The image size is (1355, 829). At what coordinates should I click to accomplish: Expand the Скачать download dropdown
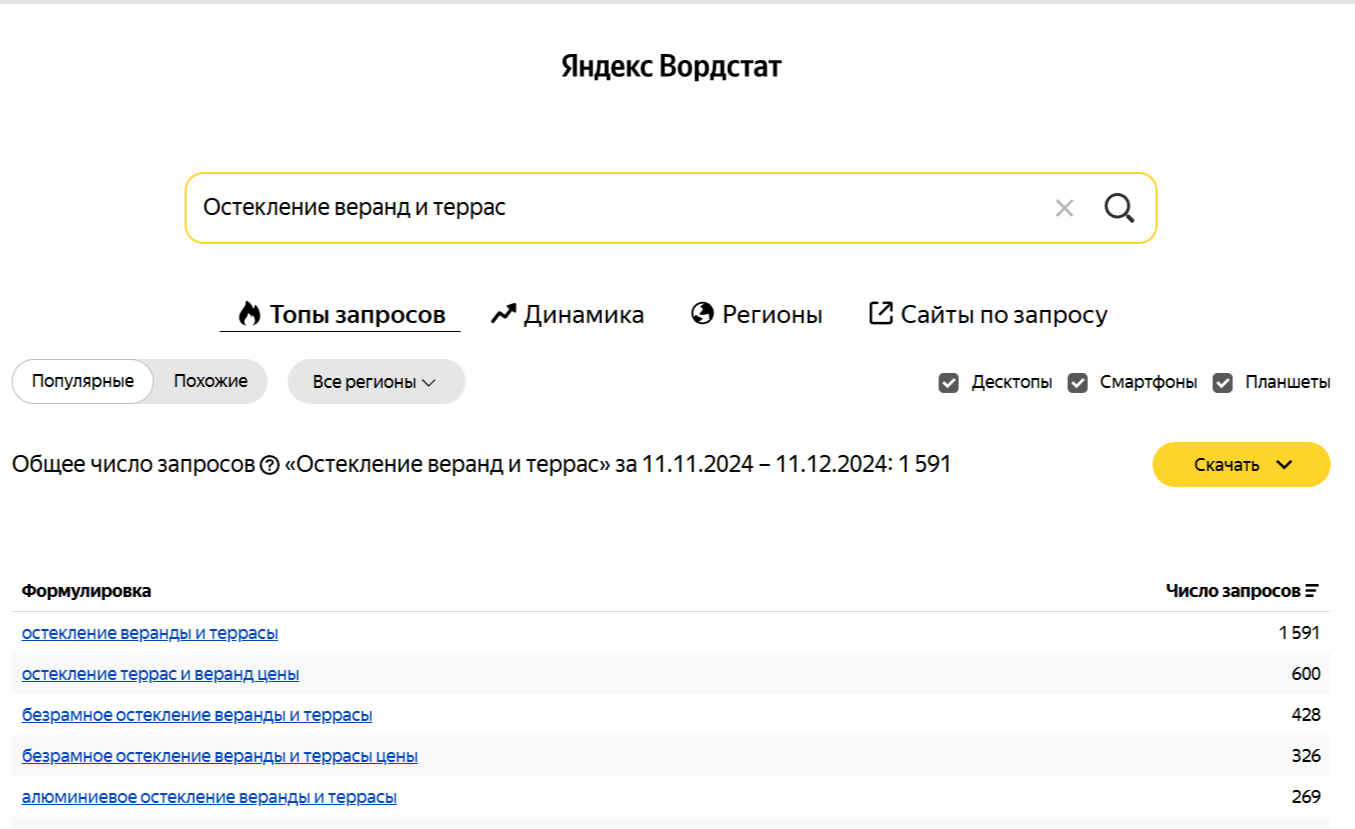point(1242,465)
